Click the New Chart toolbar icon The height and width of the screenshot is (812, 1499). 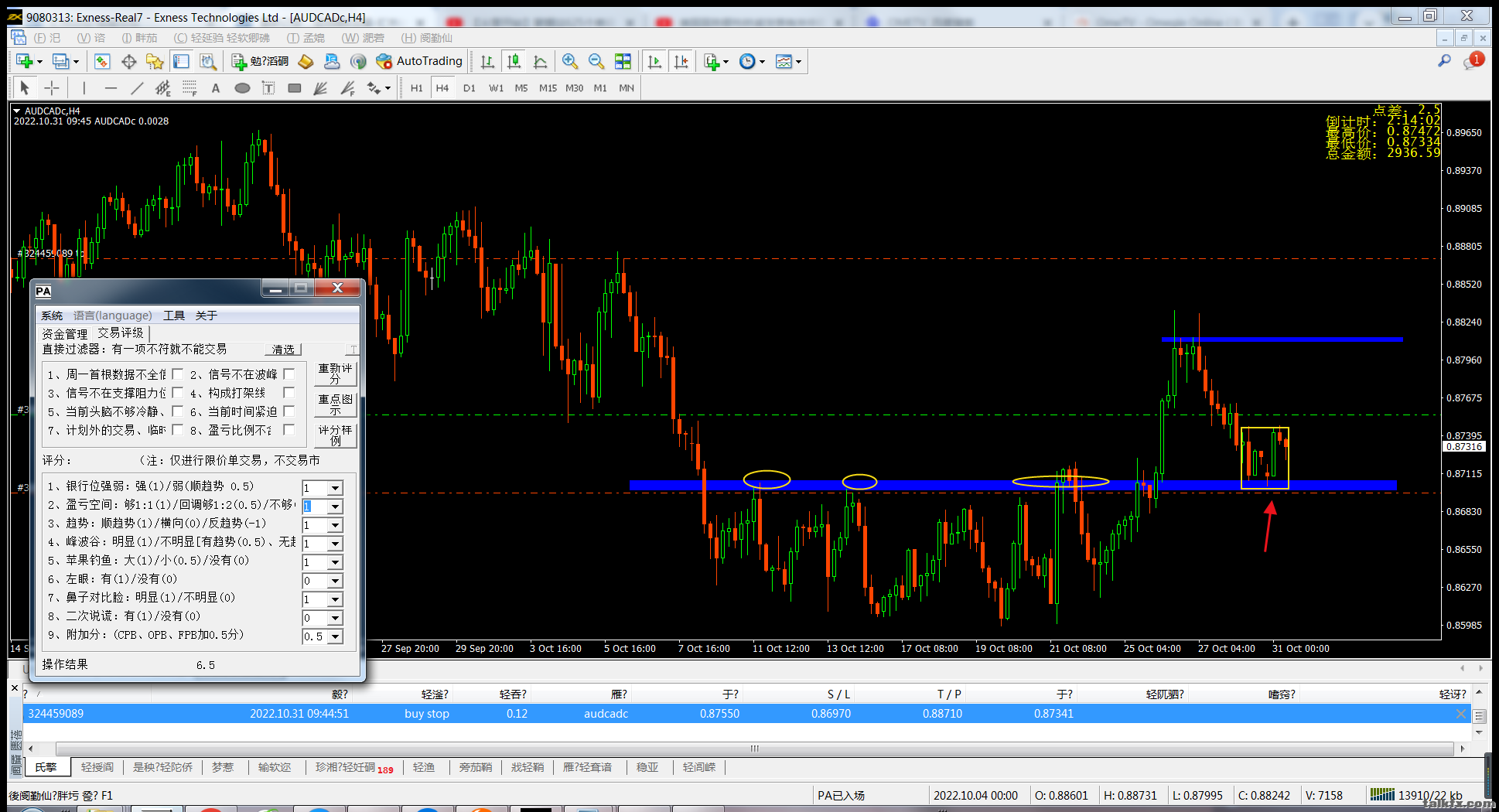[25, 61]
